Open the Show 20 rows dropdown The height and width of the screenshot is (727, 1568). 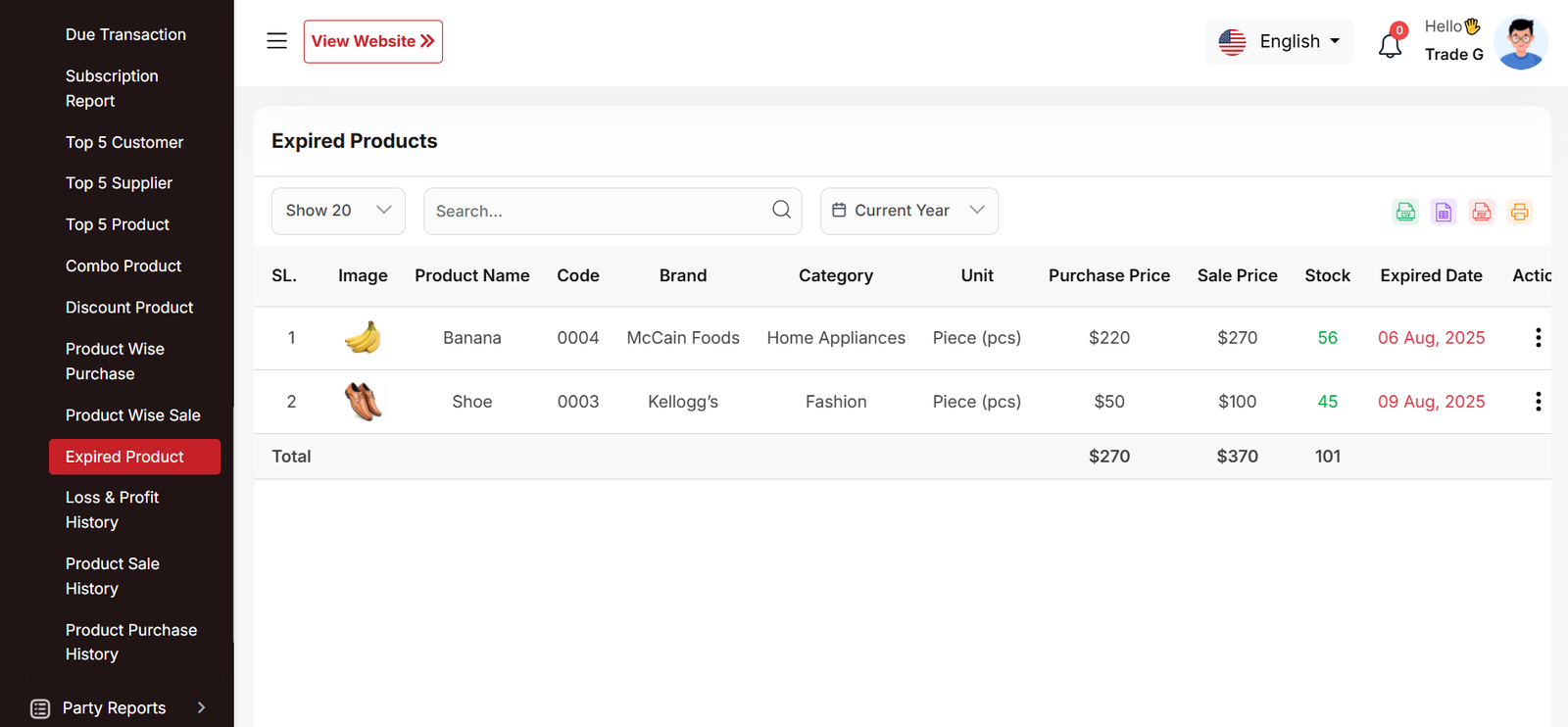click(338, 211)
